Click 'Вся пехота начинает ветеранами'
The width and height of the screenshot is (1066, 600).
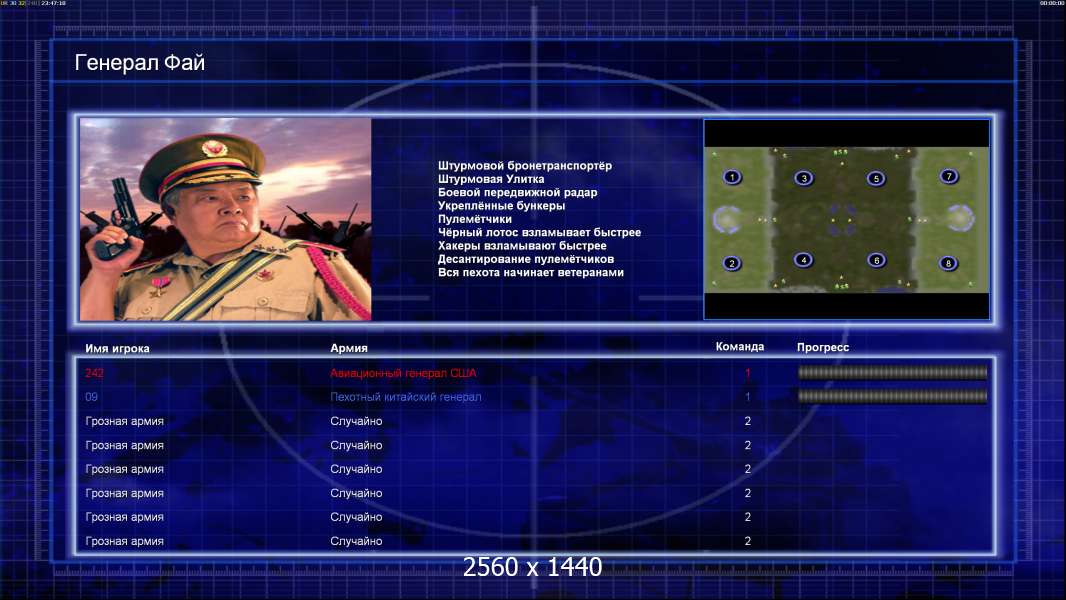pos(530,272)
